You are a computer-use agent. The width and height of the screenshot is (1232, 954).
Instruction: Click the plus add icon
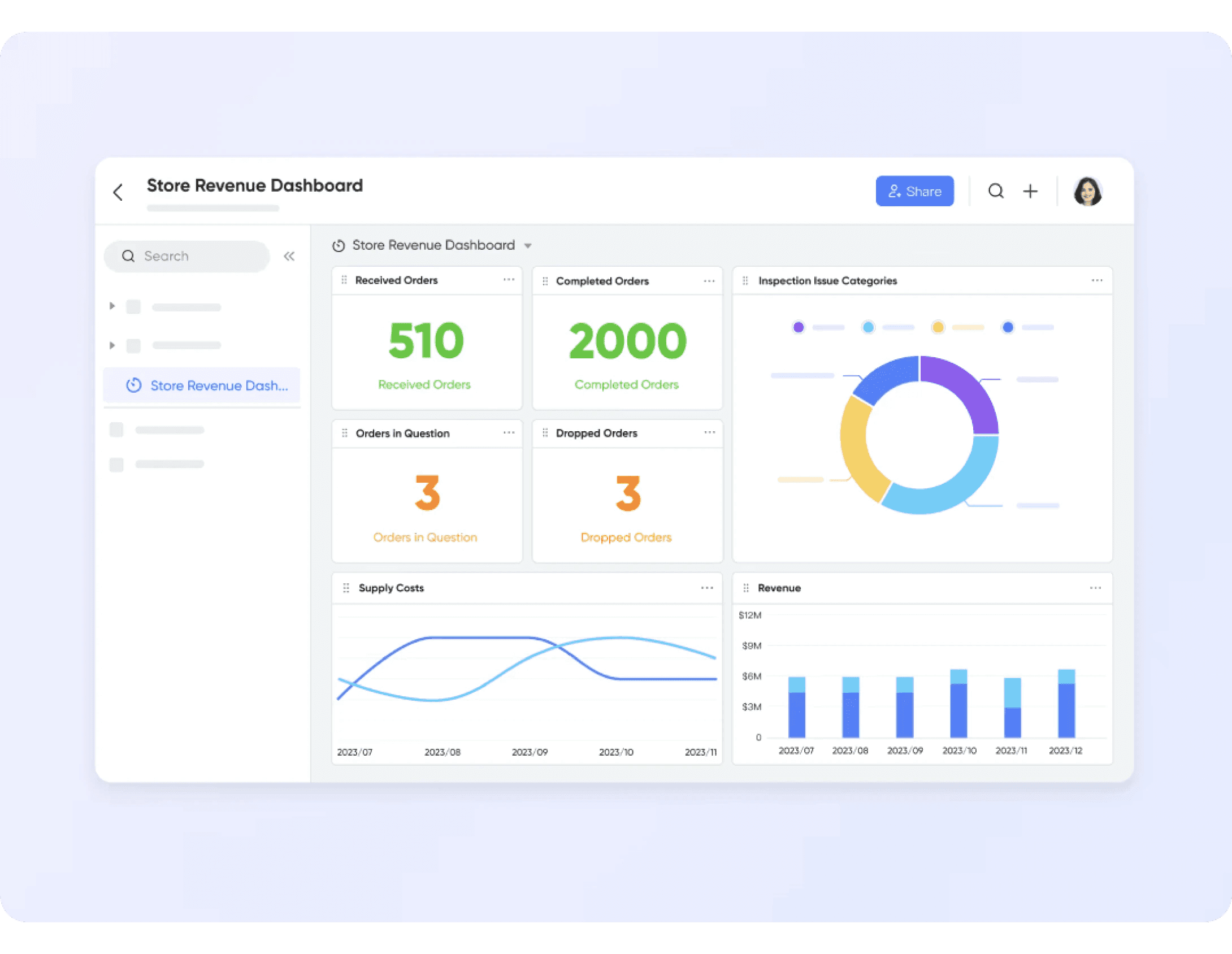point(1030,191)
